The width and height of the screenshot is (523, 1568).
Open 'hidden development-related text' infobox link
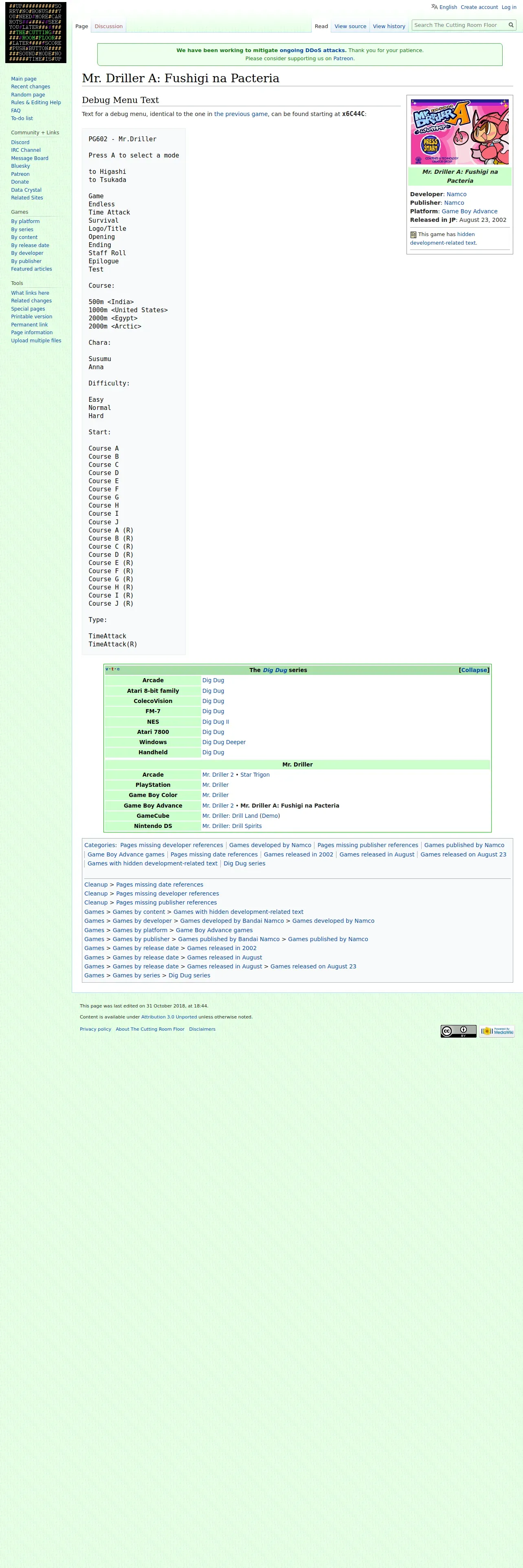click(x=443, y=239)
